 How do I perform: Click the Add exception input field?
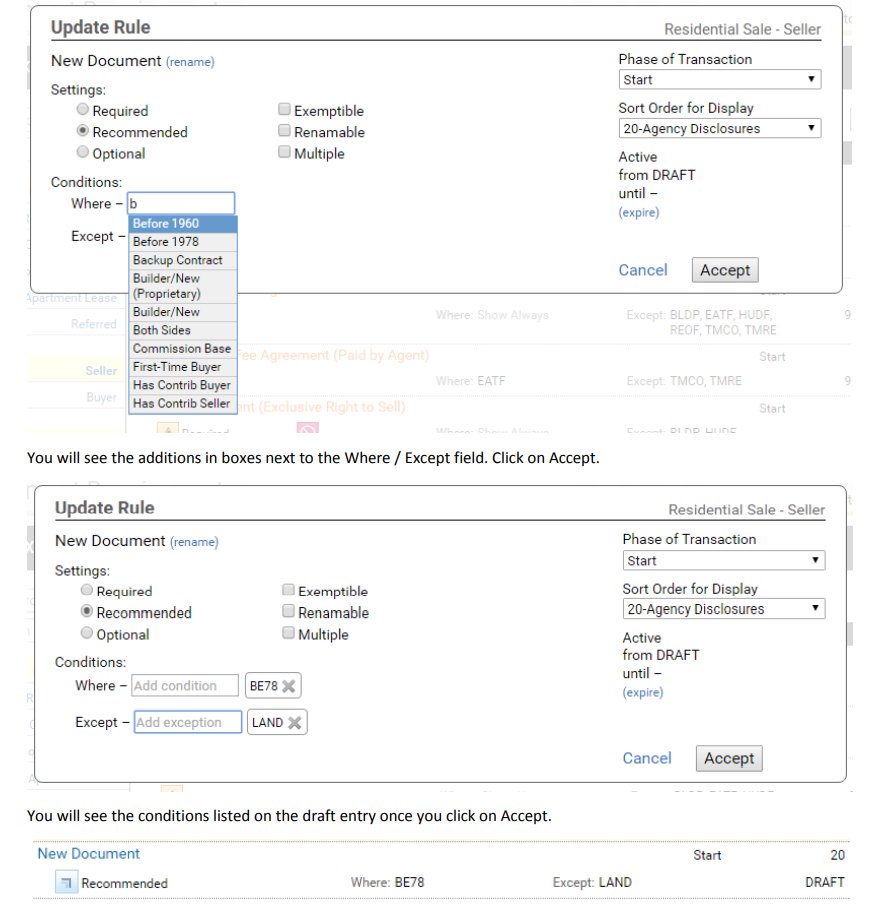click(x=186, y=721)
